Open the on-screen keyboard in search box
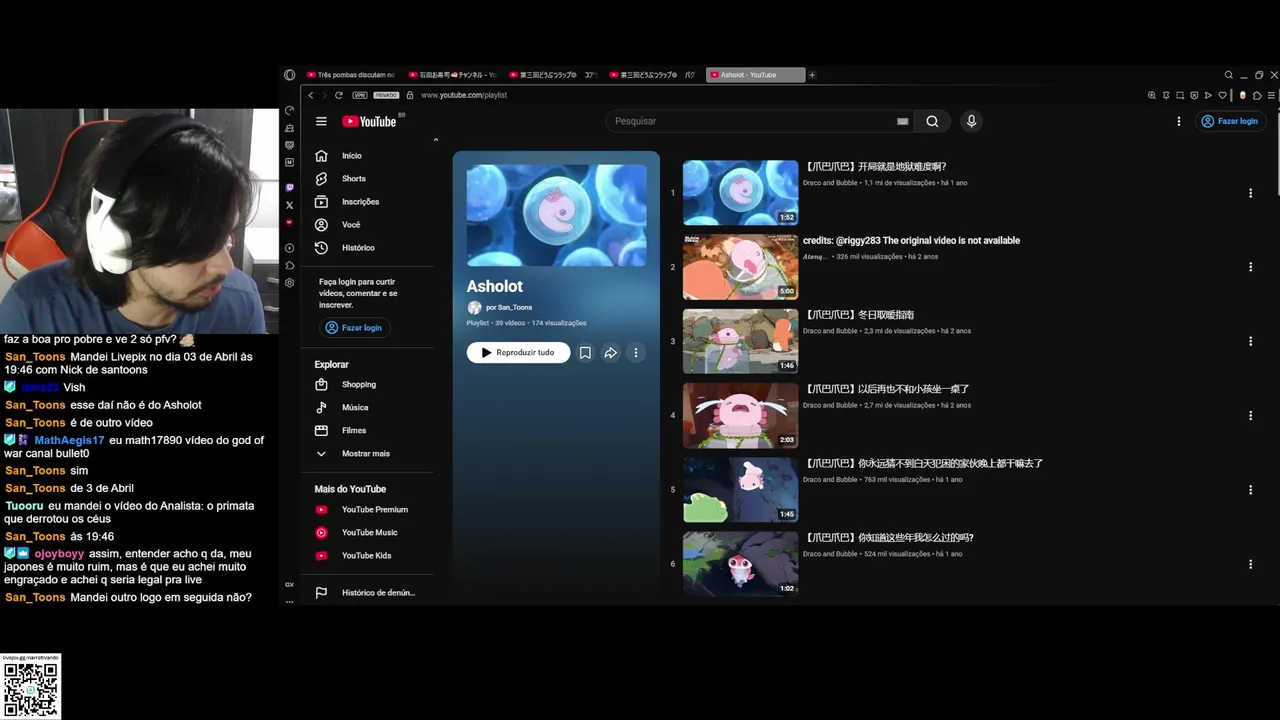The width and height of the screenshot is (1280, 720). (x=902, y=121)
